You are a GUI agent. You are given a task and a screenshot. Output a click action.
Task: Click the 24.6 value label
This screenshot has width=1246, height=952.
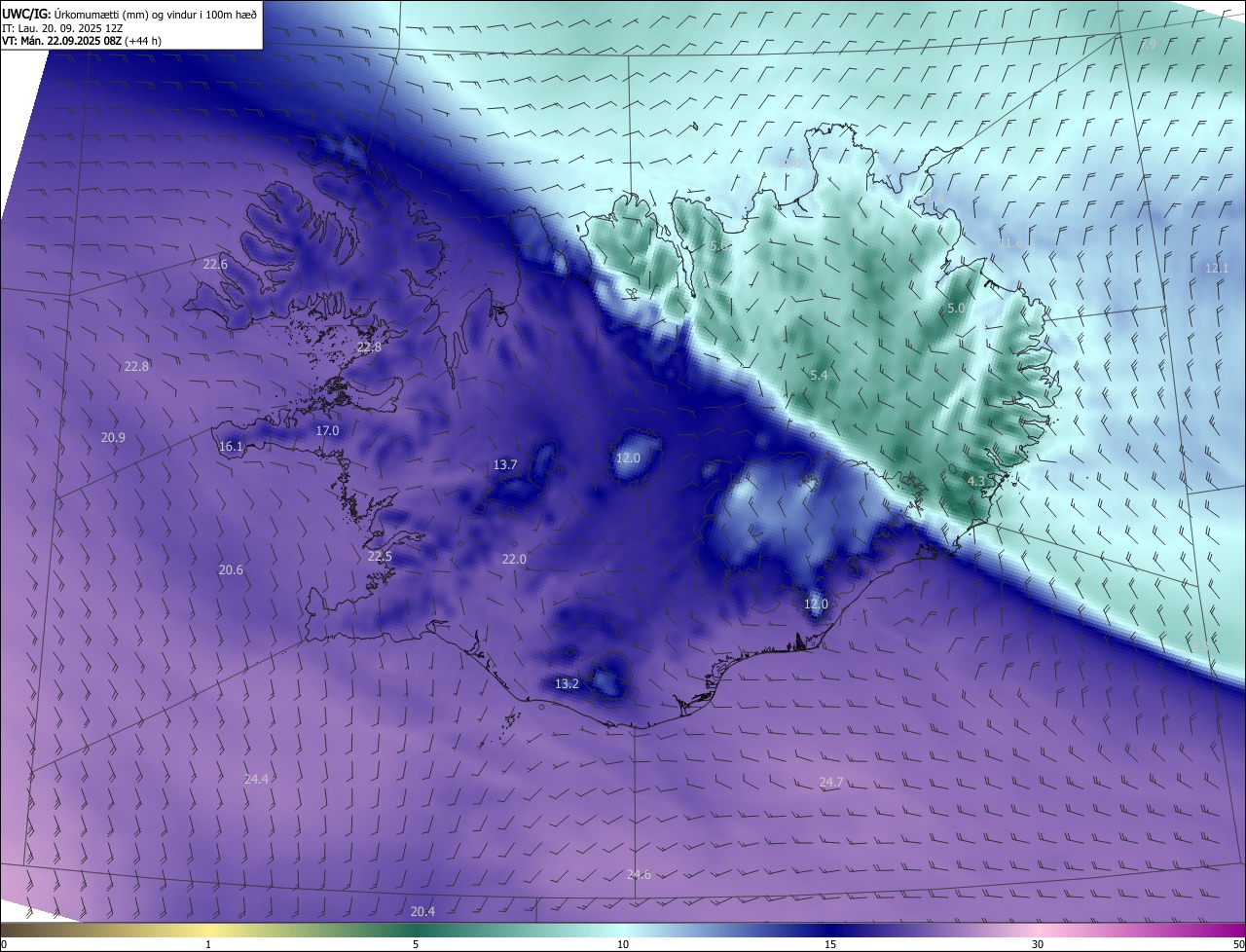point(639,874)
